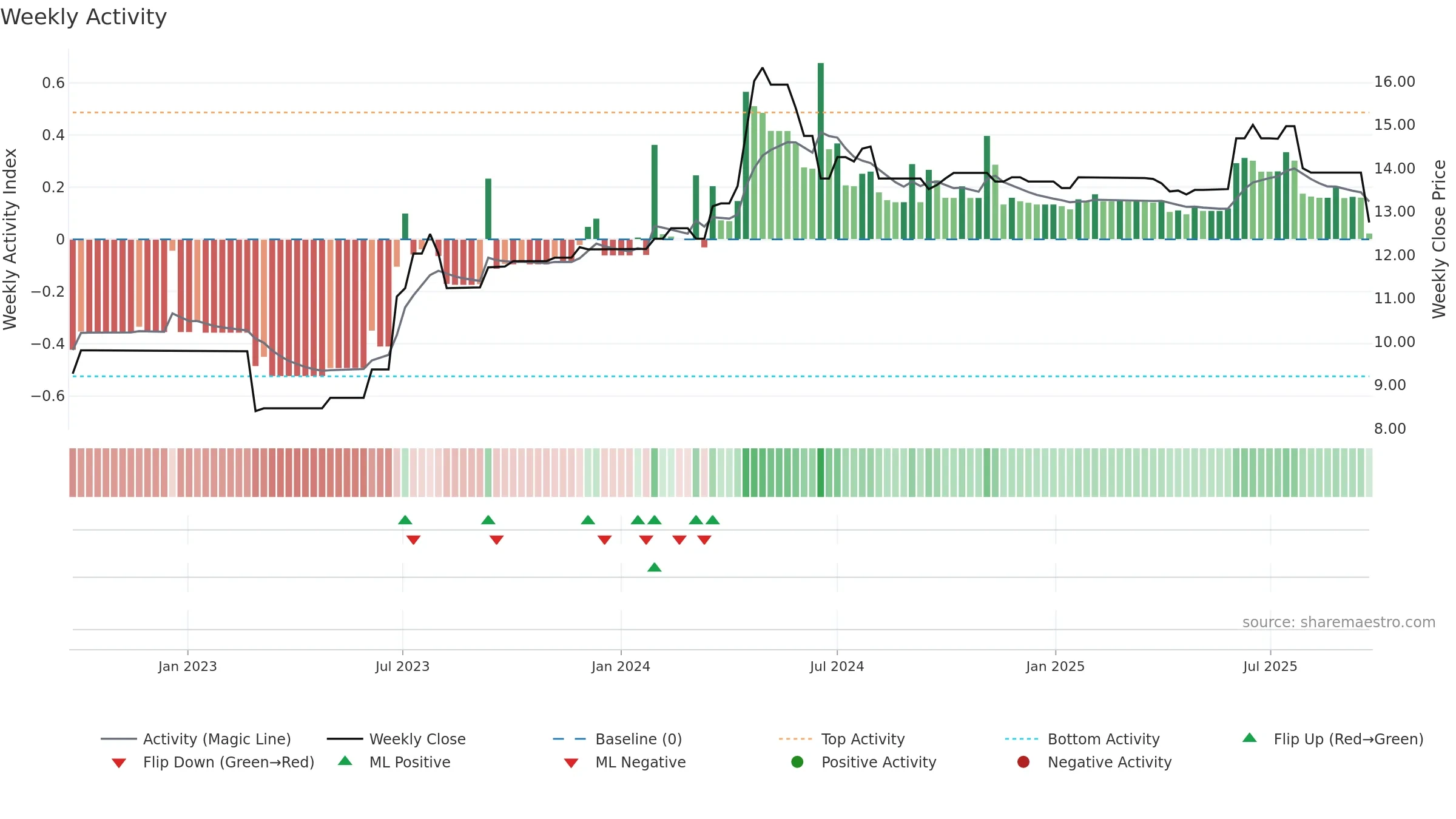Click the Weekly Activity chart title
This screenshot has width=1456, height=819.
pyautogui.click(x=84, y=17)
